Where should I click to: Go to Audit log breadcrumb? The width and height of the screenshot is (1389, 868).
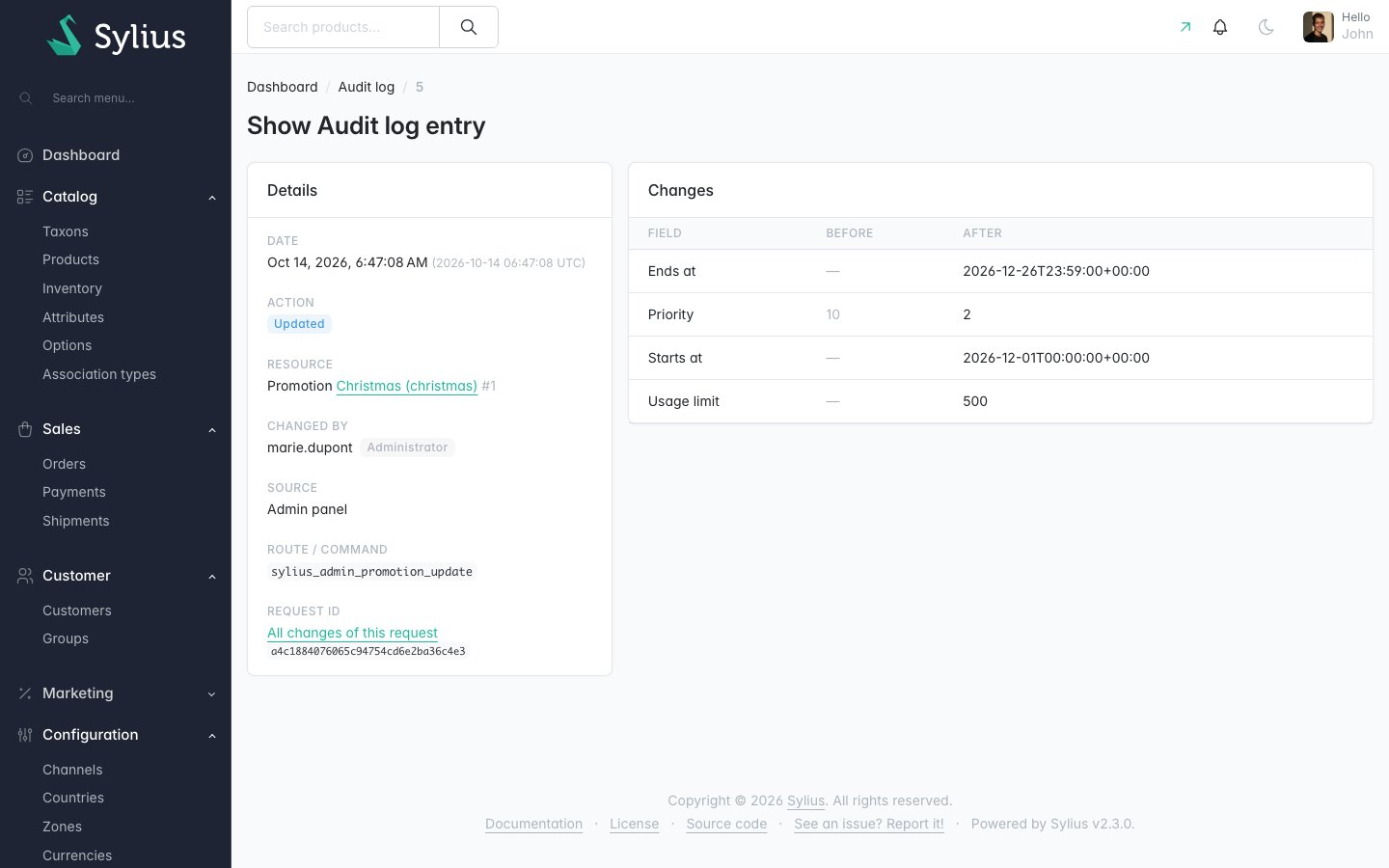click(x=367, y=87)
